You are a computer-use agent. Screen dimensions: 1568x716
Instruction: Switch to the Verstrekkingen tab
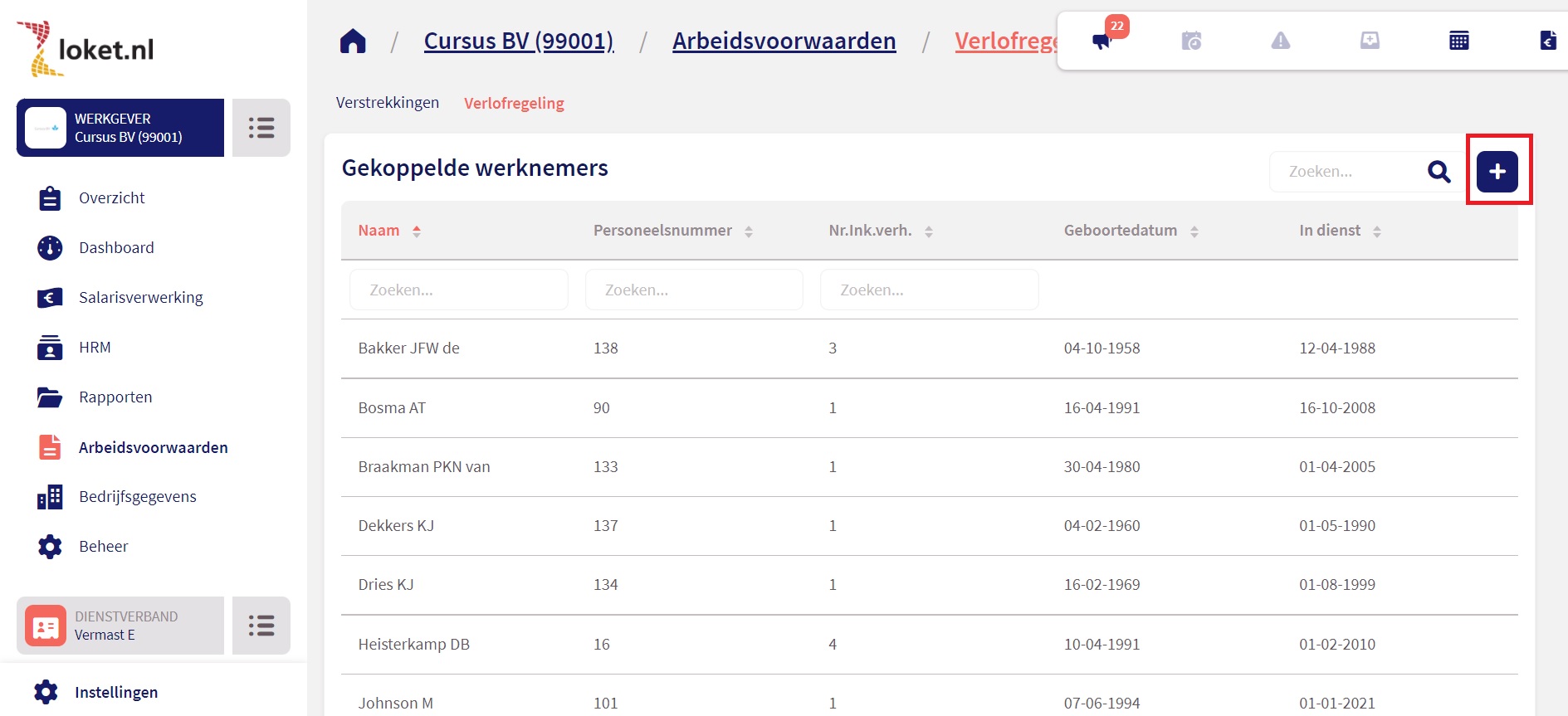coord(388,103)
